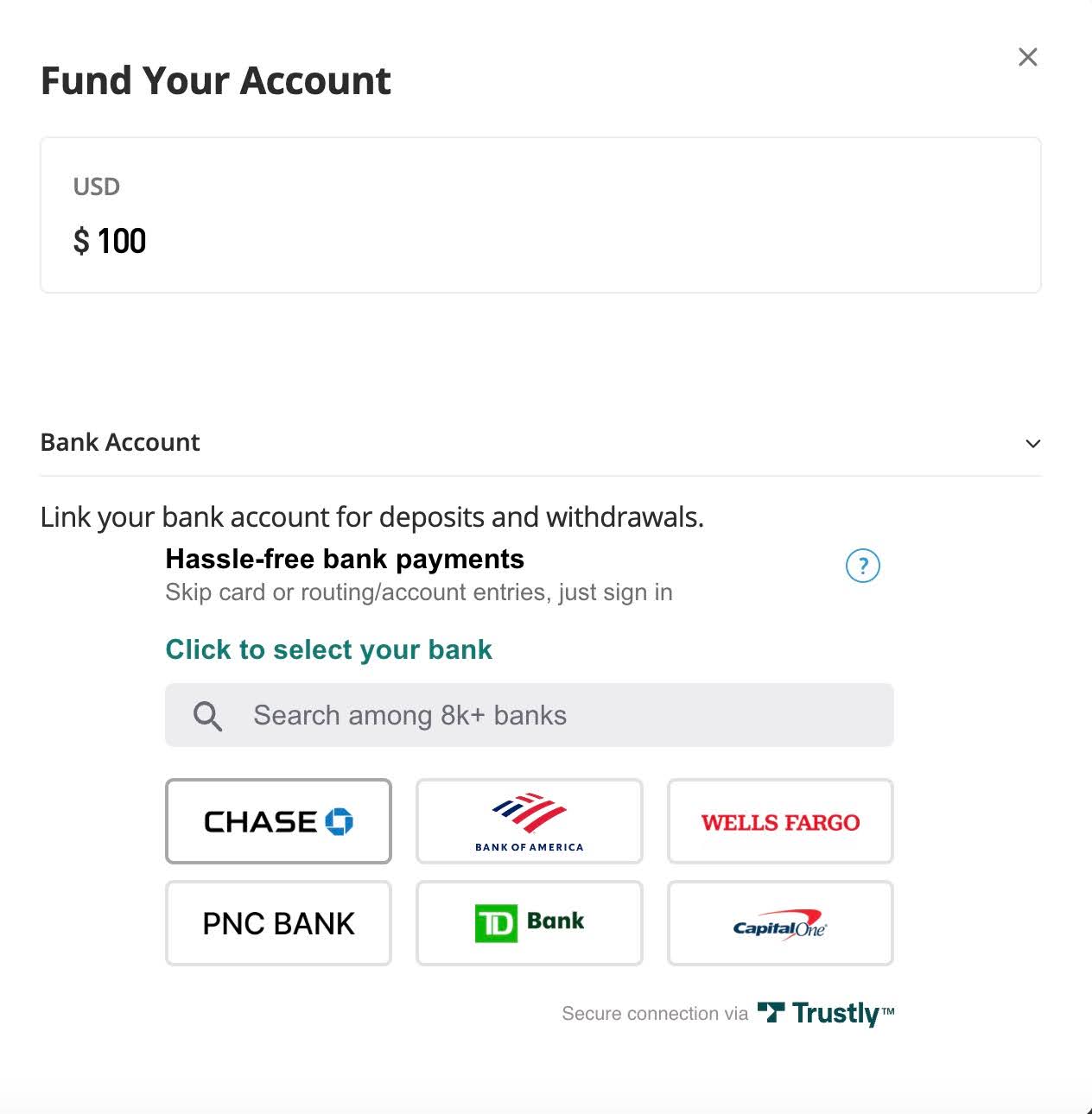Open the question mark help icon

pos(862,566)
